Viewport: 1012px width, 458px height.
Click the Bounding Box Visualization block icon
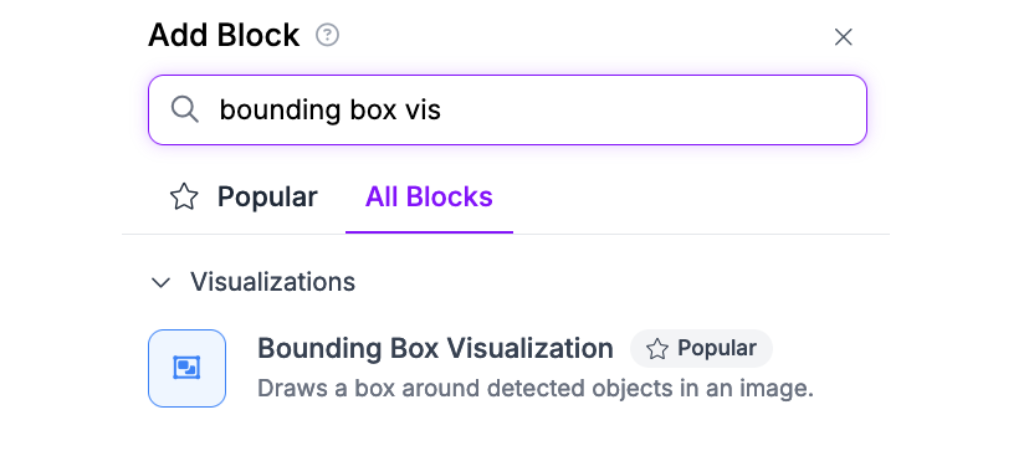coord(187,368)
